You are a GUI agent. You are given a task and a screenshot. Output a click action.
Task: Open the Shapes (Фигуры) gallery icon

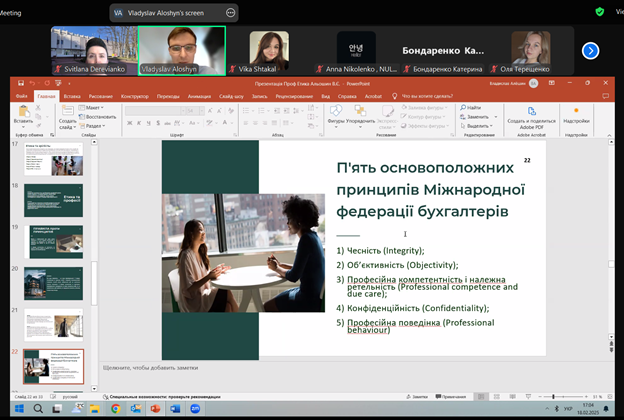click(x=336, y=111)
